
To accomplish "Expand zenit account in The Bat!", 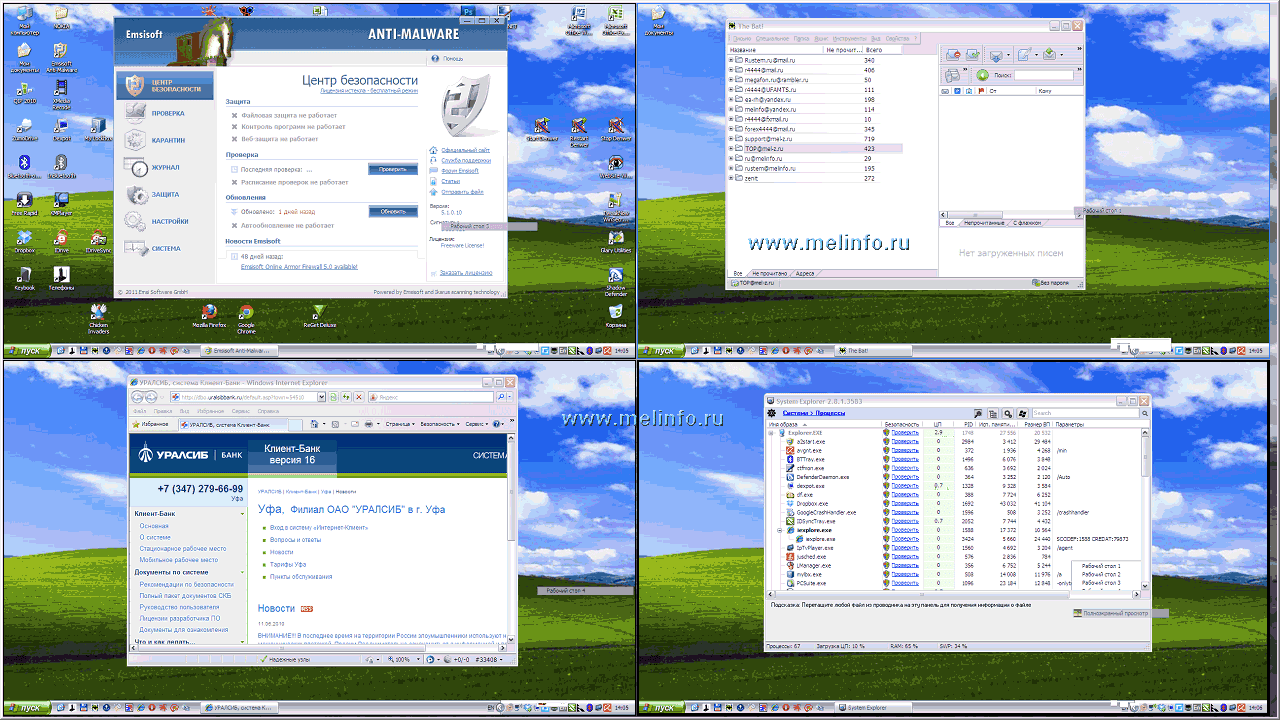I will (731, 178).
